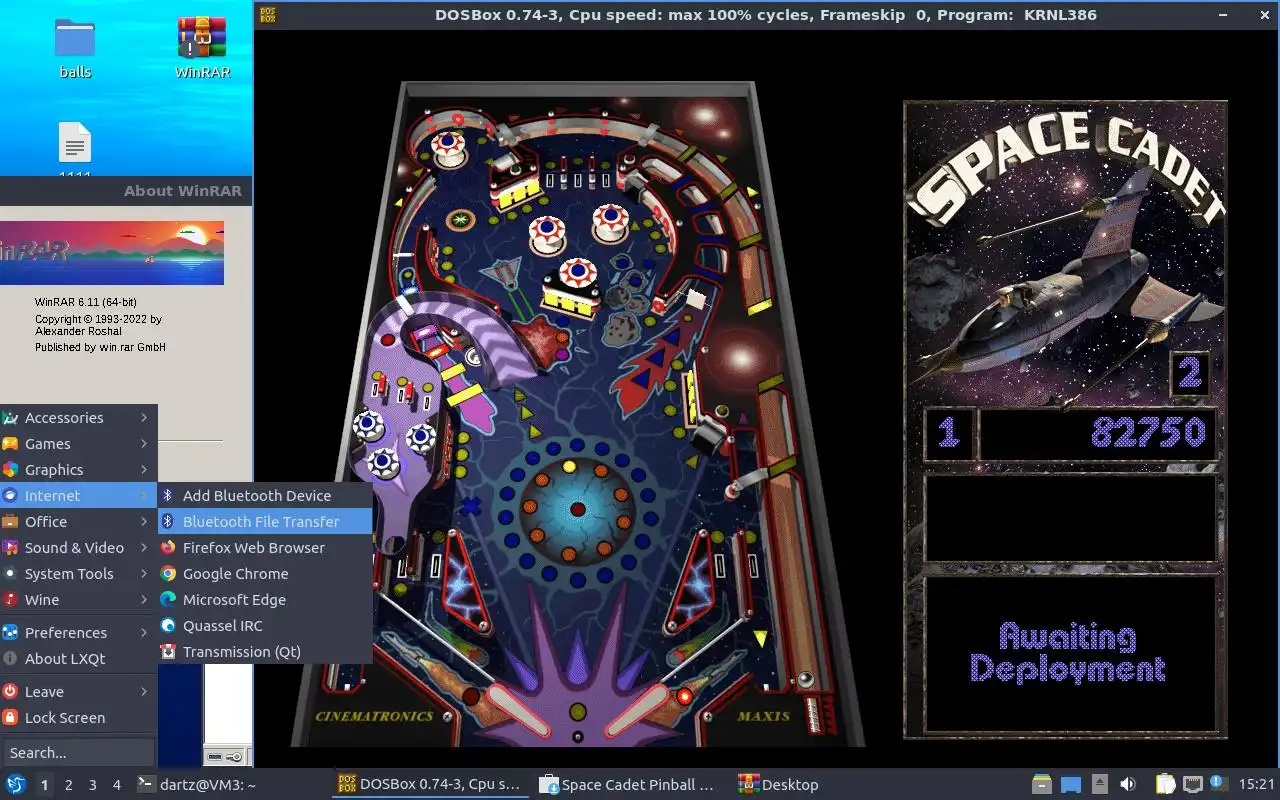Expand the Wine submenu arrow
Viewport: 1280px width, 800px height.
coord(145,600)
